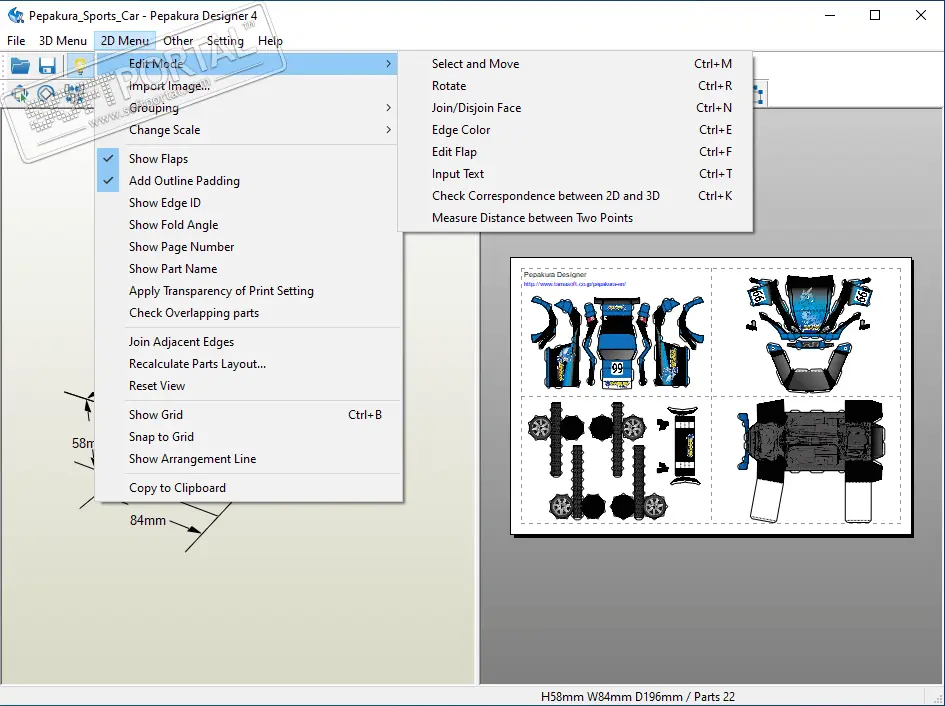This screenshot has width=945, height=706.
Task: Select the Rotate part toolbar icon
Action: 46,94
